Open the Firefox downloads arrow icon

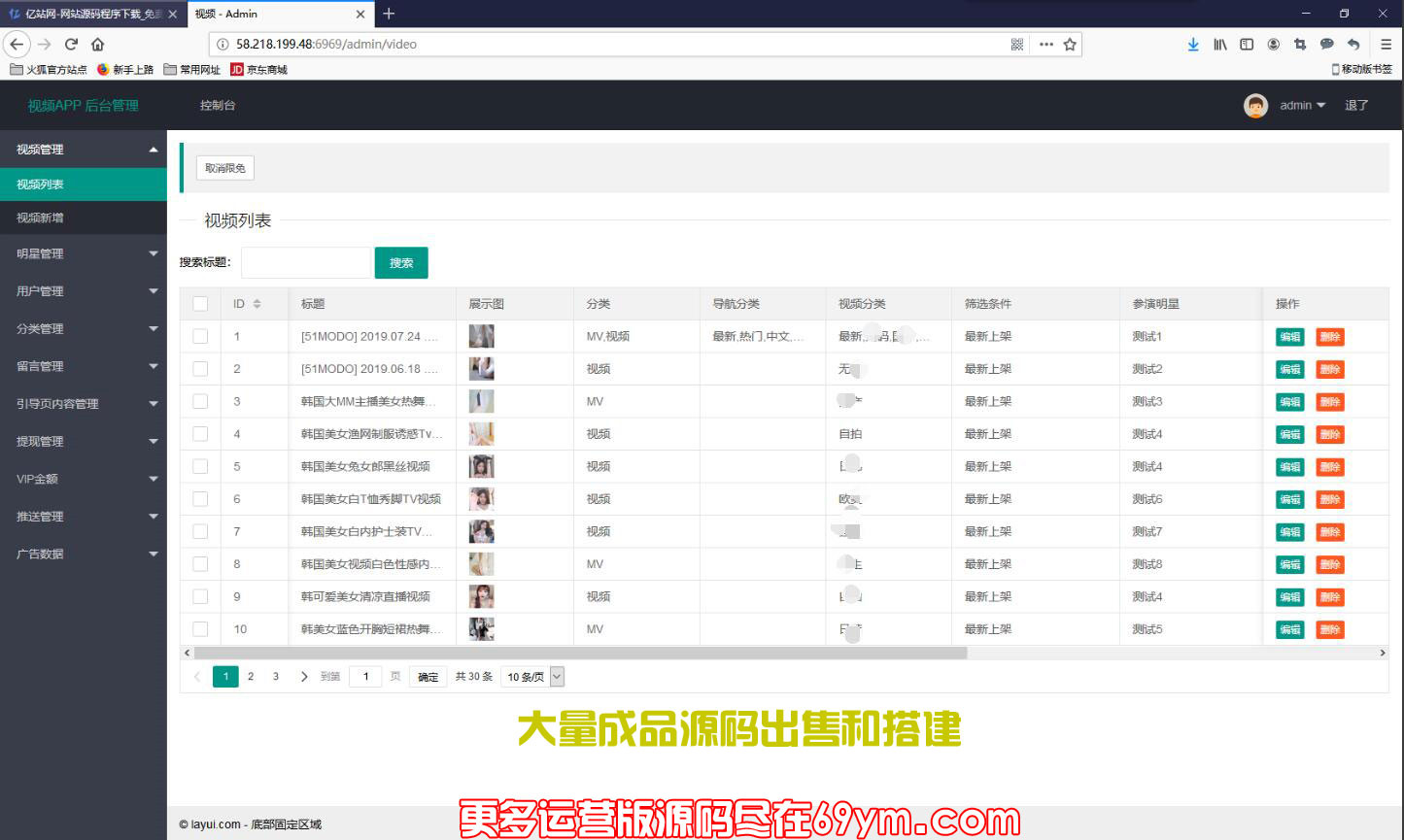[x=1193, y=44]
